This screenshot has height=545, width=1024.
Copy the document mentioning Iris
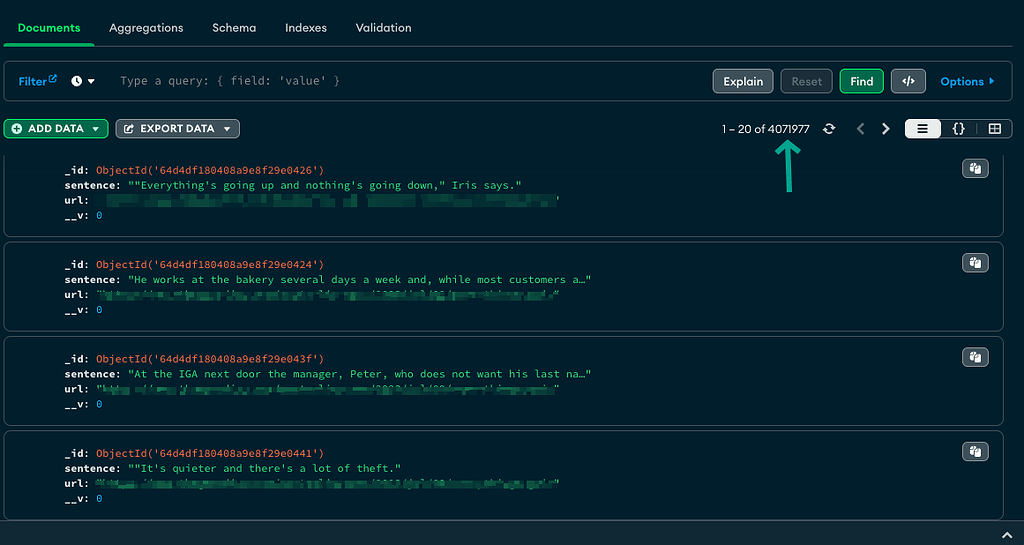coord(974,169)
